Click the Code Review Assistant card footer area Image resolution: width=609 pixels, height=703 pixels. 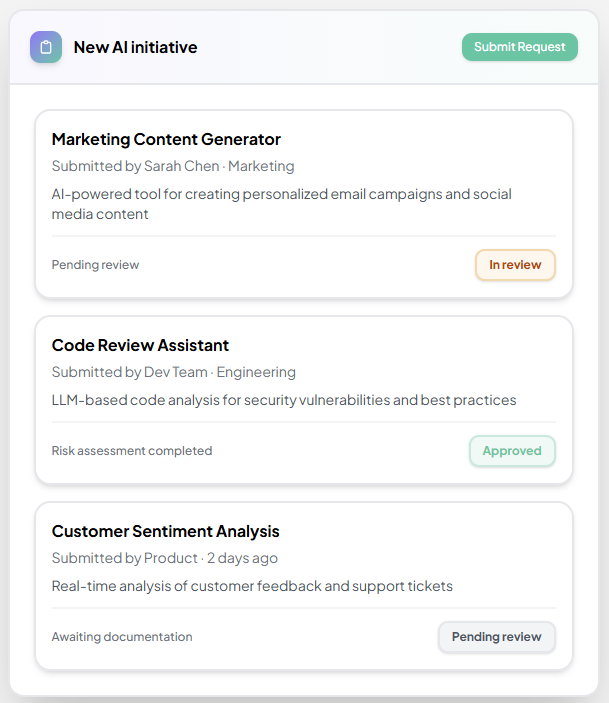[340, 451]
